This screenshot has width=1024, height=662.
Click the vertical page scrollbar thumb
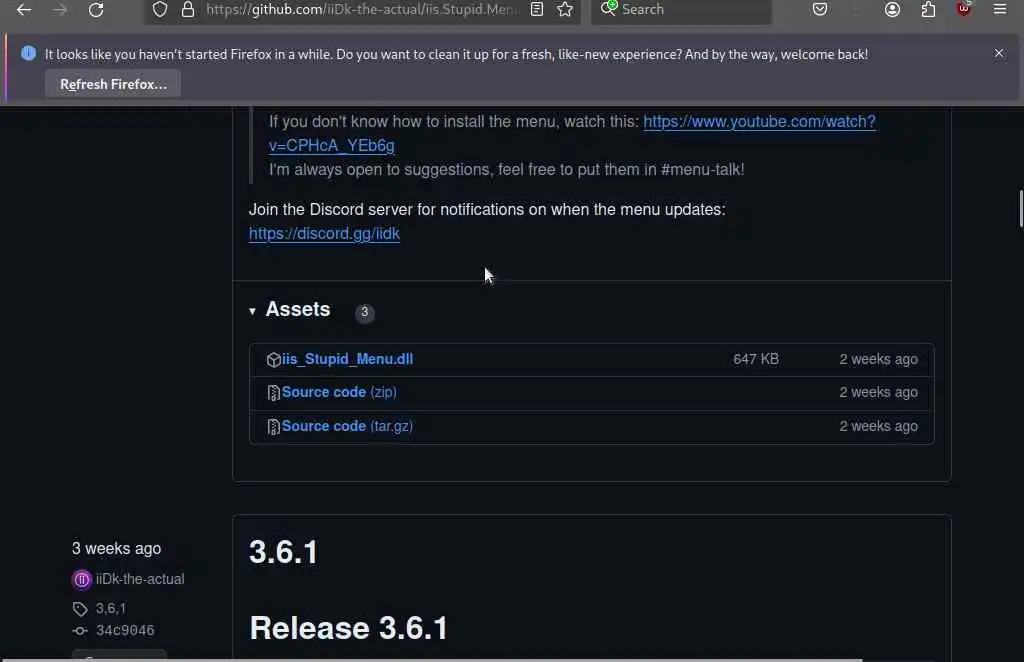click(1020, 208)
